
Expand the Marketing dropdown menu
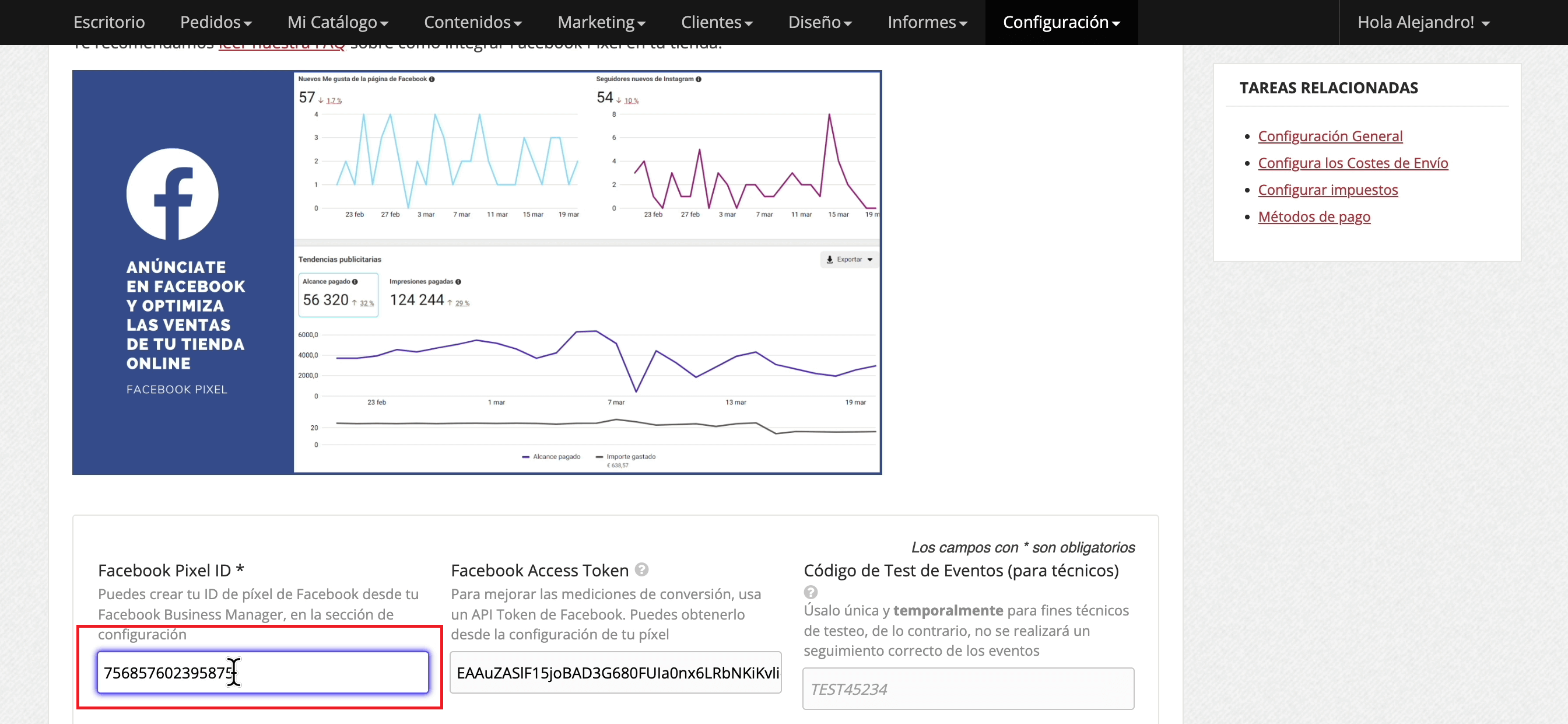pyautogui.click(x=601, y=22)
